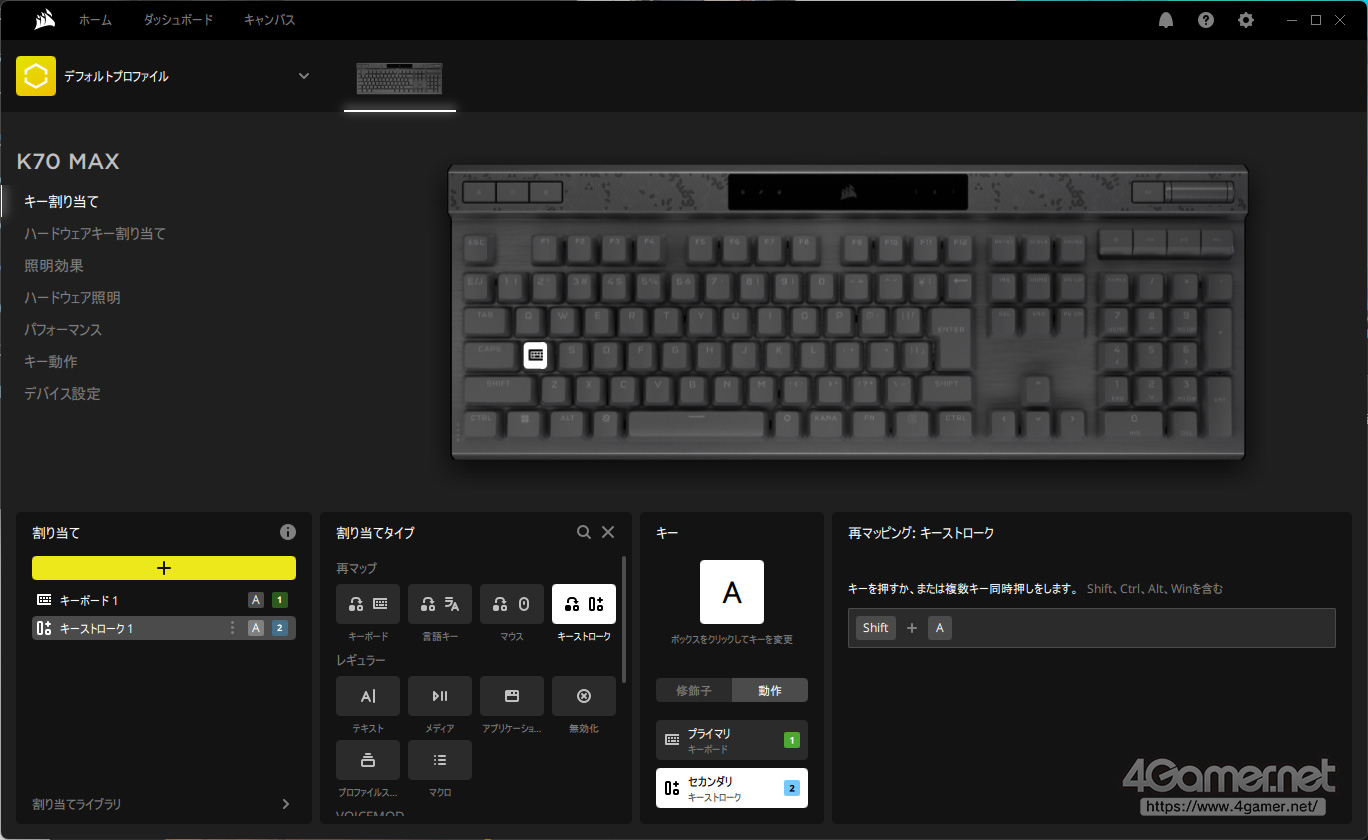Image resolution: width=1368 pixels, height=840 pixels.
Task: Show info for the 割り当て panel
Action: (x=288, y=532)
